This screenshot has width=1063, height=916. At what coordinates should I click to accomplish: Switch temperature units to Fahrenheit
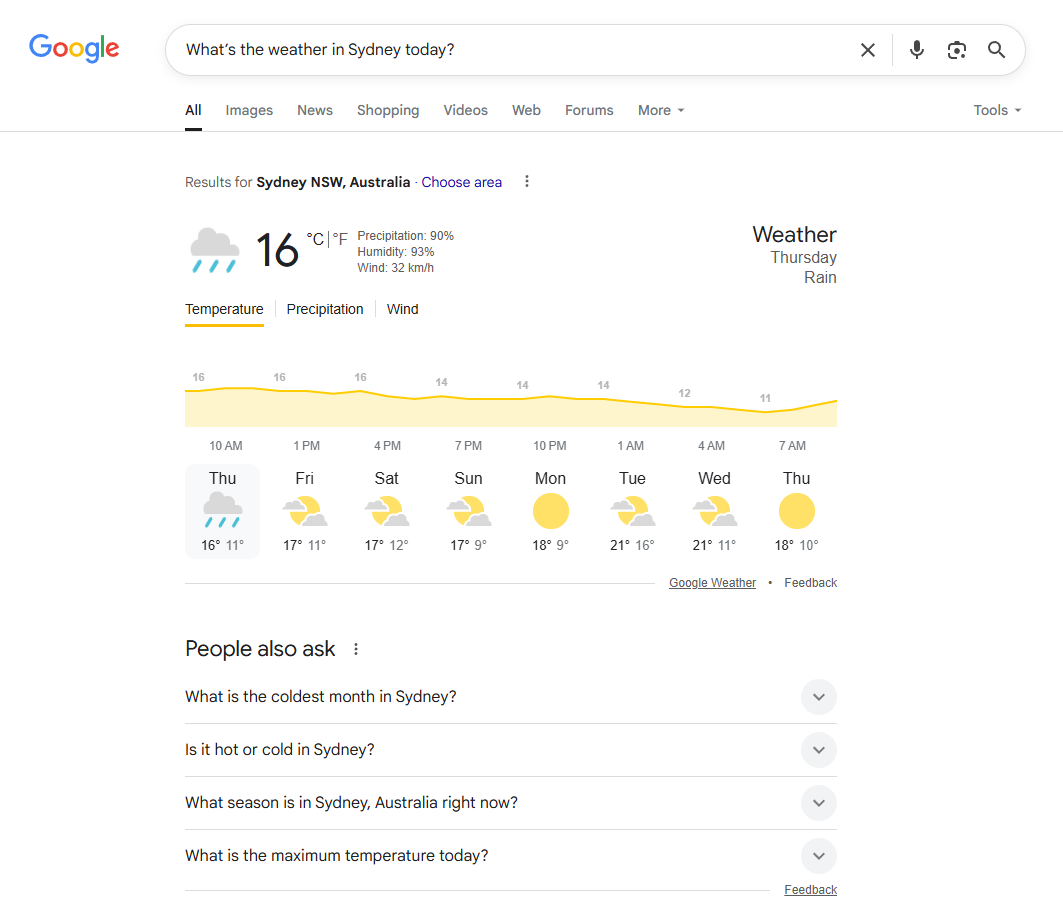(x=340, y=239)
